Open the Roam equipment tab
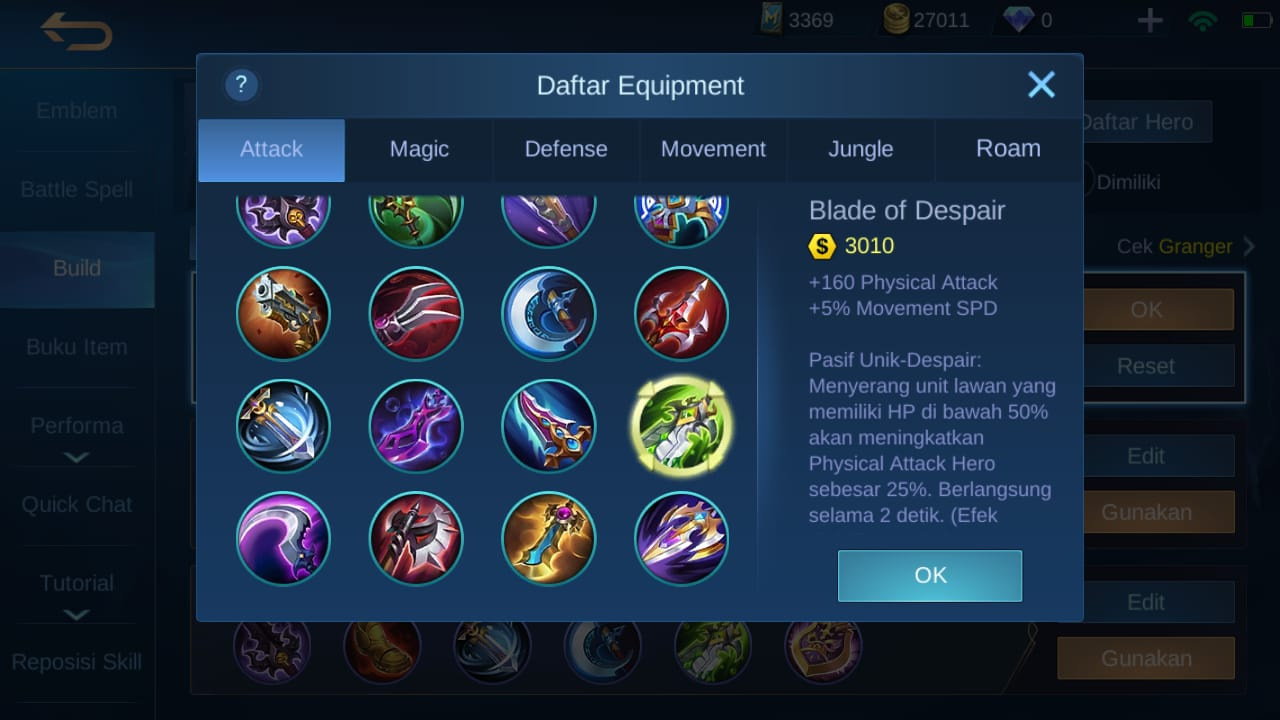This screenshot has width=1280, height=720. 1008,149
